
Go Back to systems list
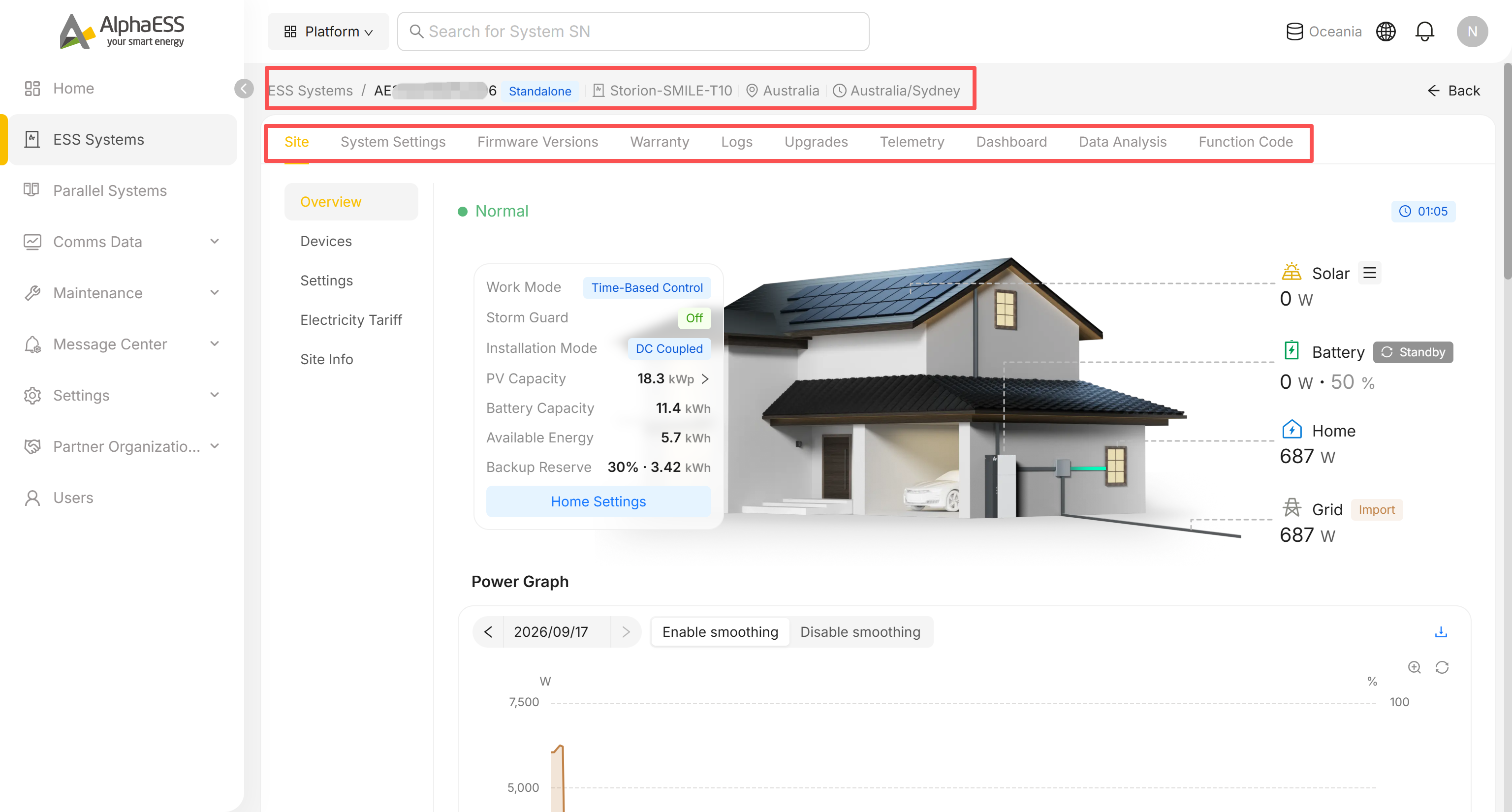tap(1453, 91)
